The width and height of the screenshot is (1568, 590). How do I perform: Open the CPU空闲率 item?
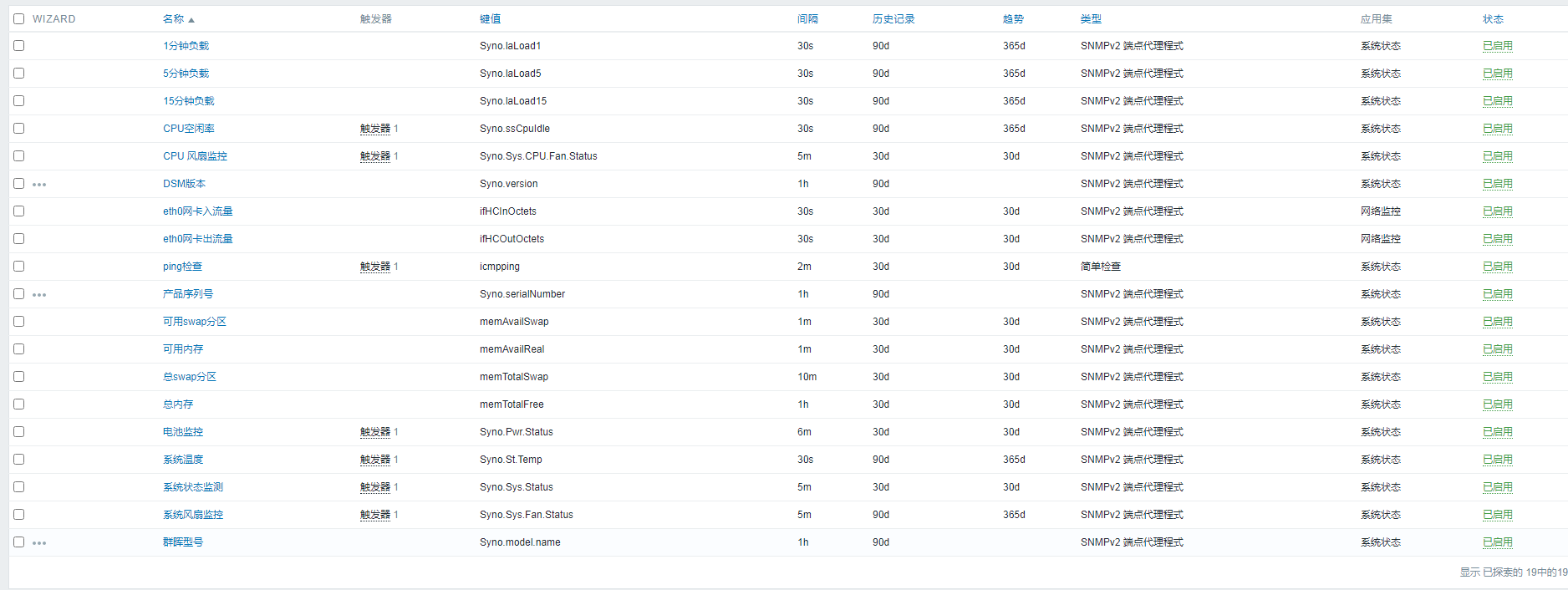coord(188,129)
